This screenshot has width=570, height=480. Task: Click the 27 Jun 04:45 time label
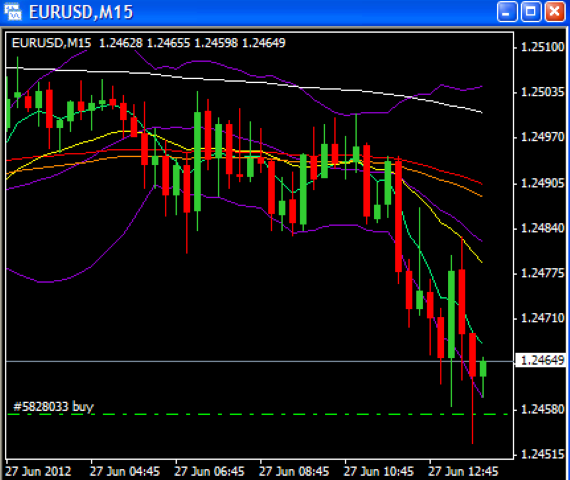click(x=125, y=471)
